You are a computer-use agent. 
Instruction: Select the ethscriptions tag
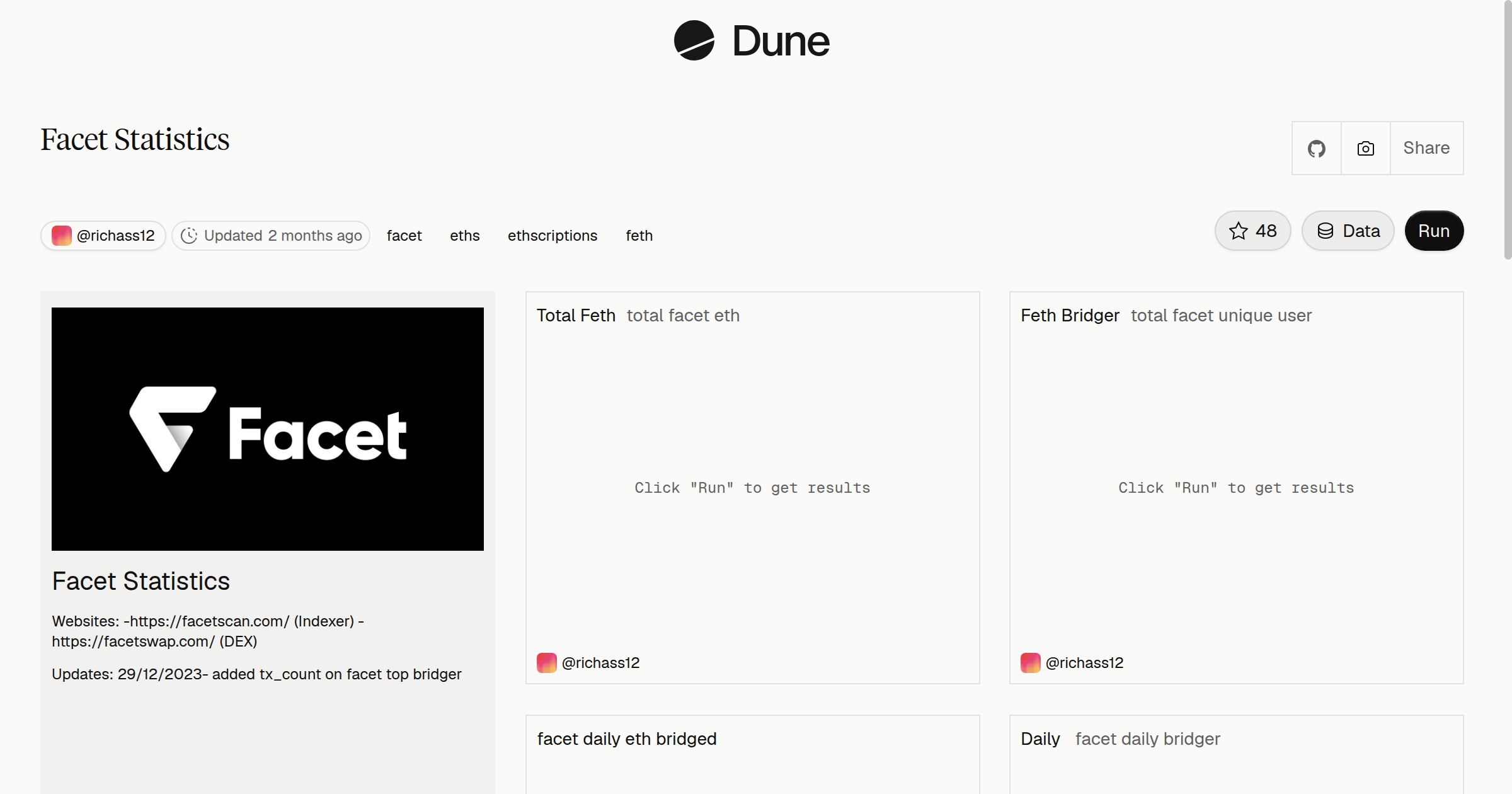[x=553, y=236]
